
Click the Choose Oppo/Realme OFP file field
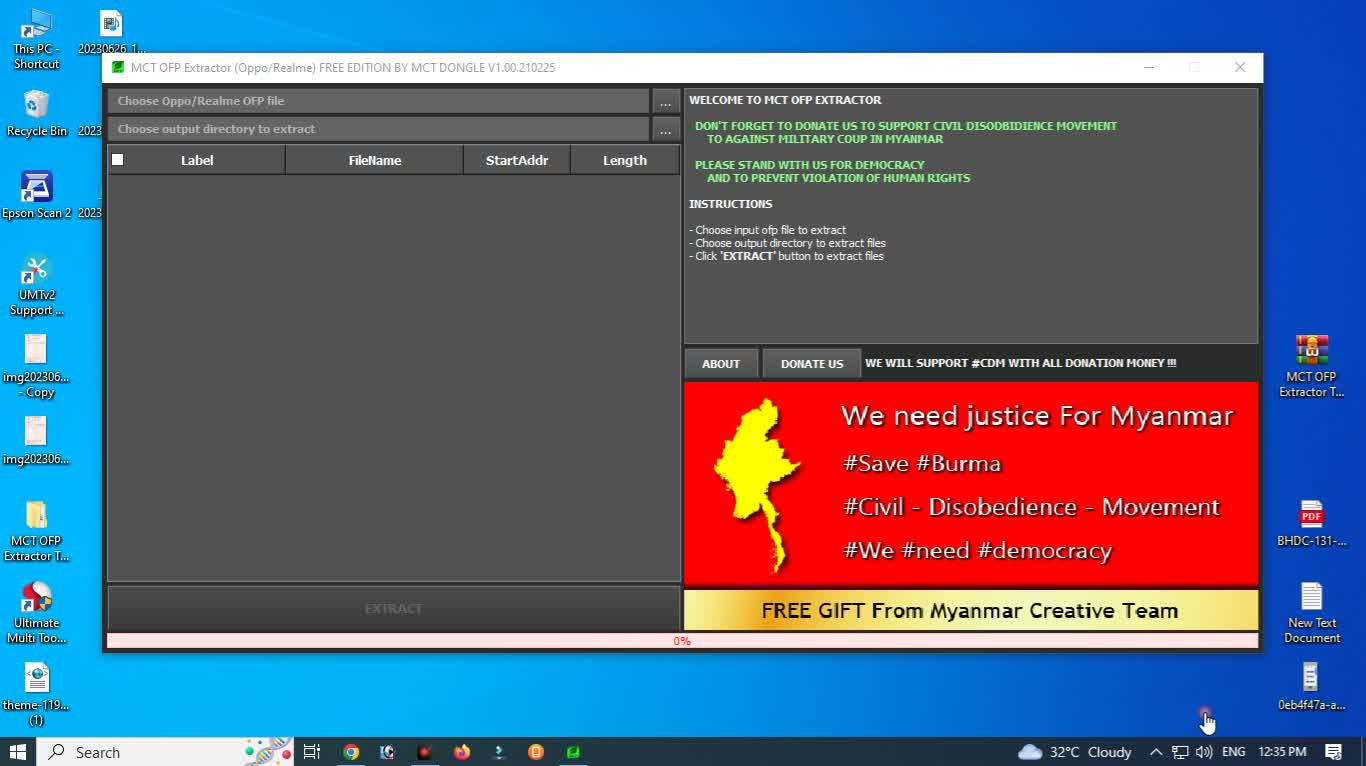pyautogui.click(x=378, y=101)
